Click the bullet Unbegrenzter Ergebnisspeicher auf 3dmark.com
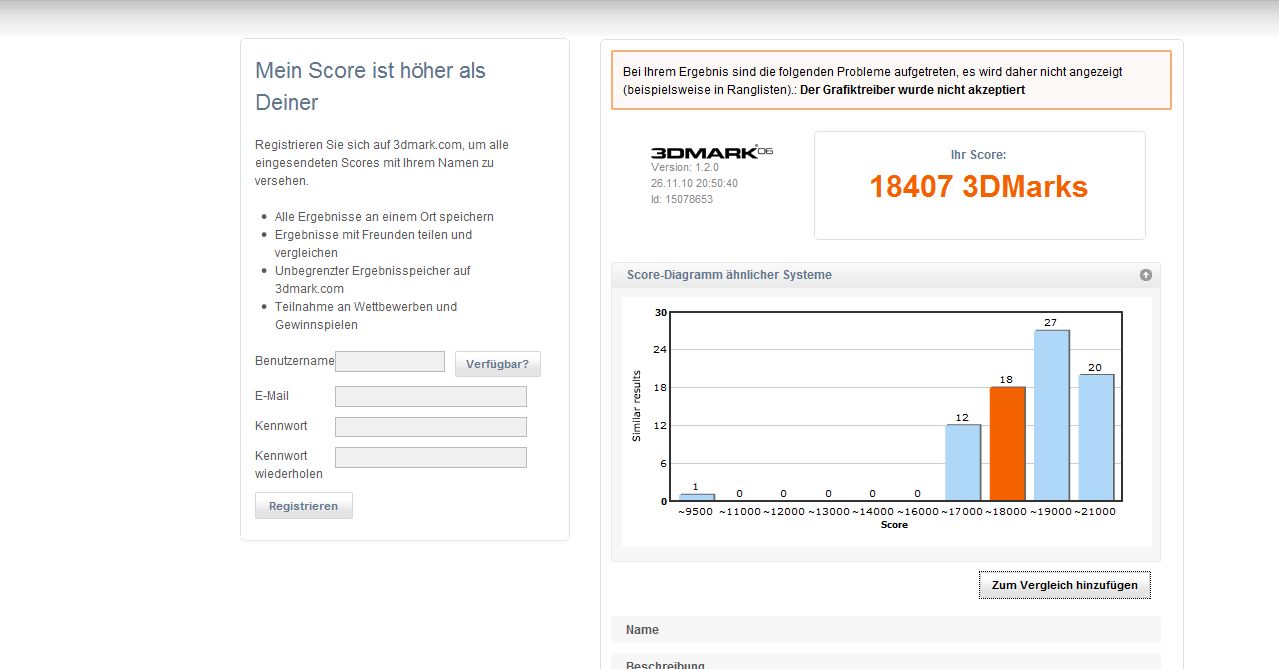This screenshot has width=1279, height=669. [x=372, y=280]
